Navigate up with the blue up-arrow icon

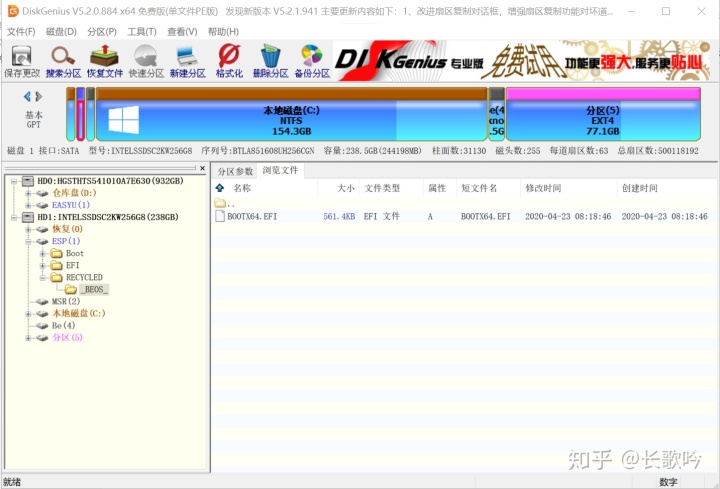tap(220, 188)
